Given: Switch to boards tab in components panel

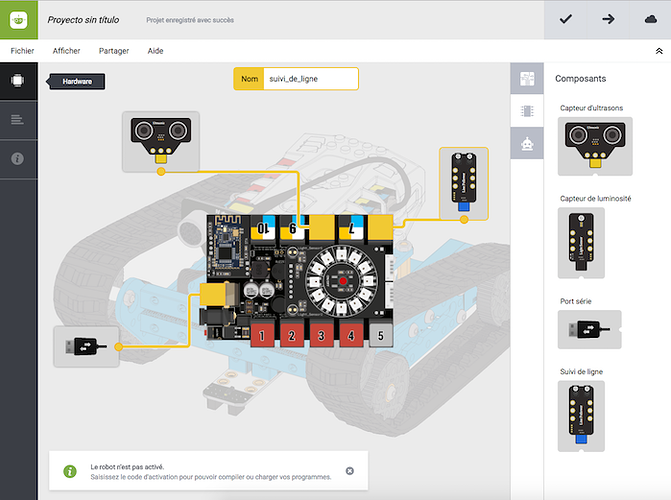Looking at the screenshot, I should [x=527, y=78].
